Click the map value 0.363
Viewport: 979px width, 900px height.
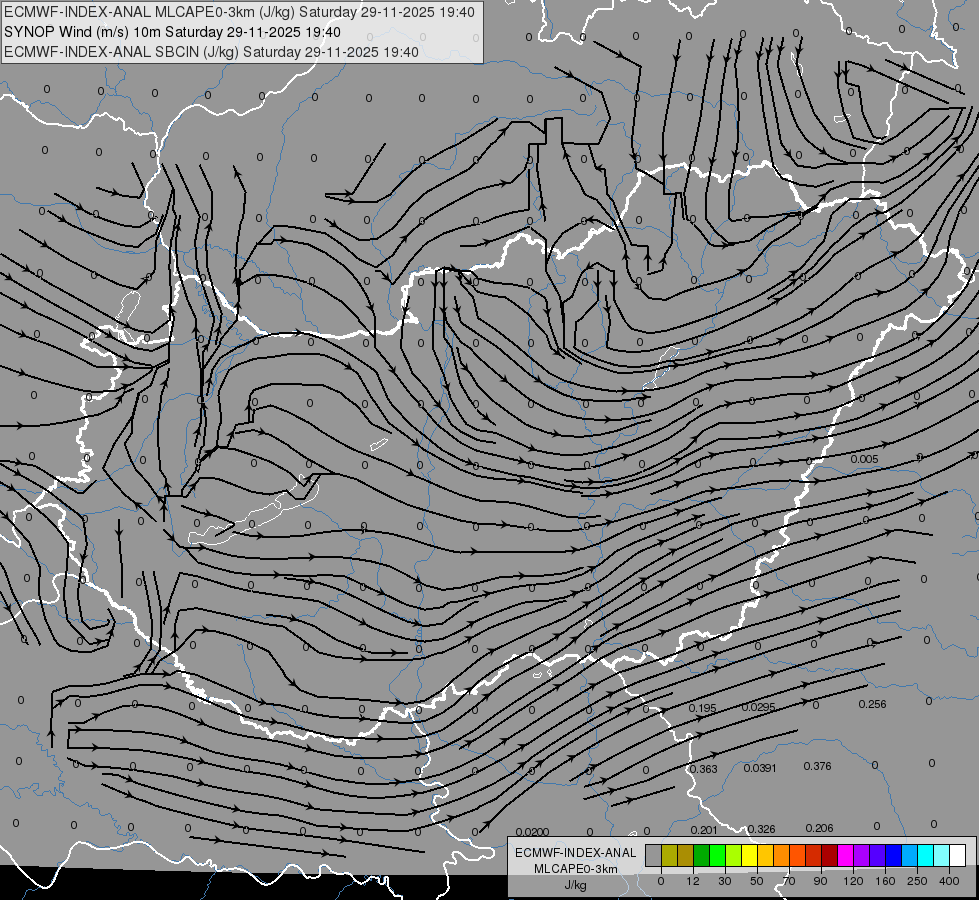(x=703, y=769)
